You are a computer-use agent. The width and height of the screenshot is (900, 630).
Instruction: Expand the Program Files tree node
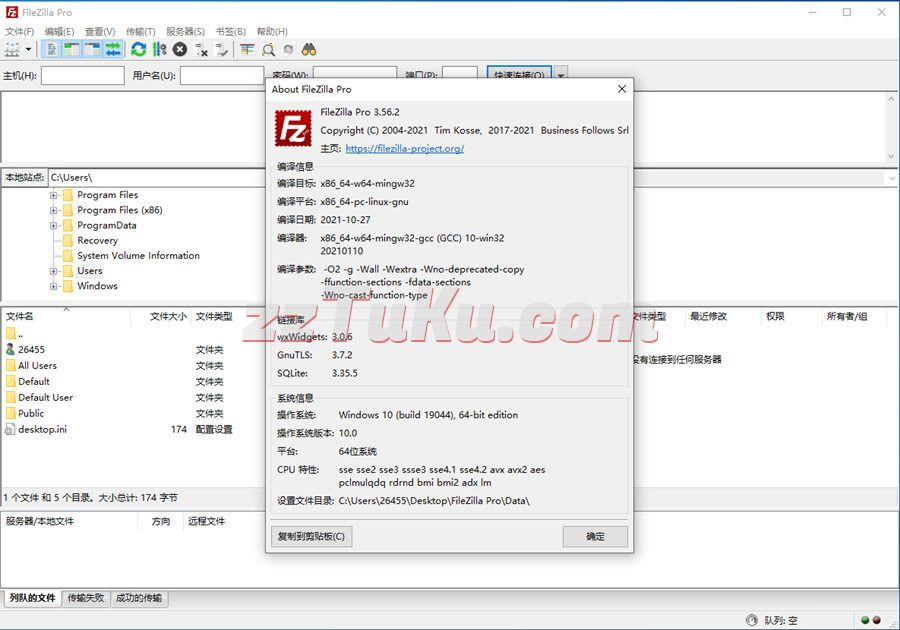pyautogui.click(x=54, y=195)
